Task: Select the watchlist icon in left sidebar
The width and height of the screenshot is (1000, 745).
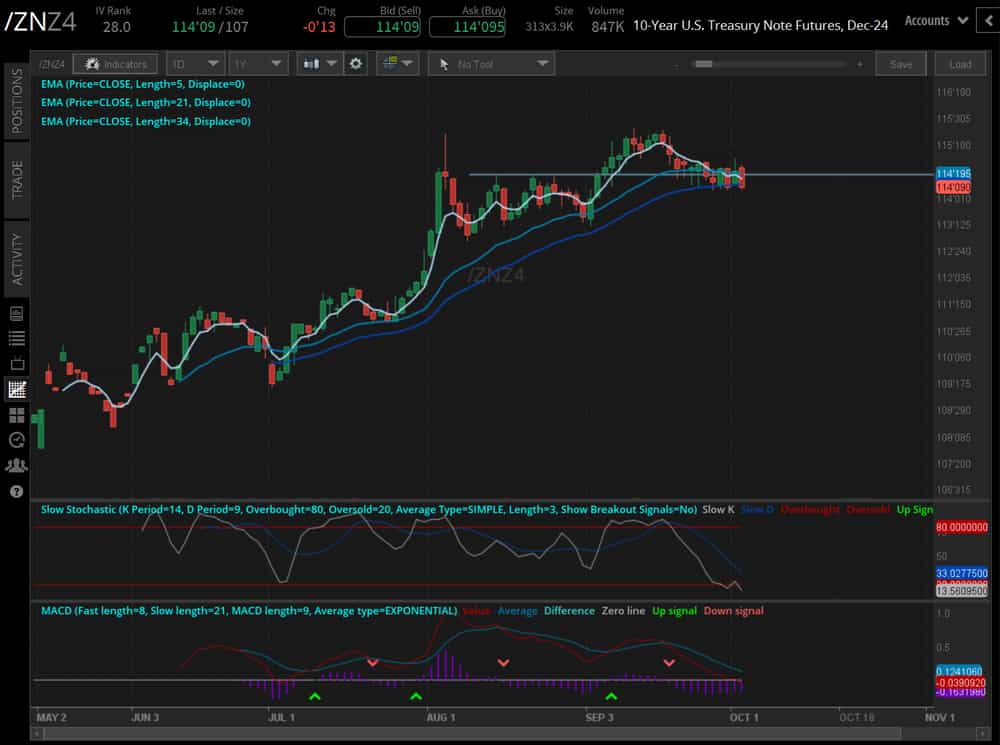Action: 15,338
